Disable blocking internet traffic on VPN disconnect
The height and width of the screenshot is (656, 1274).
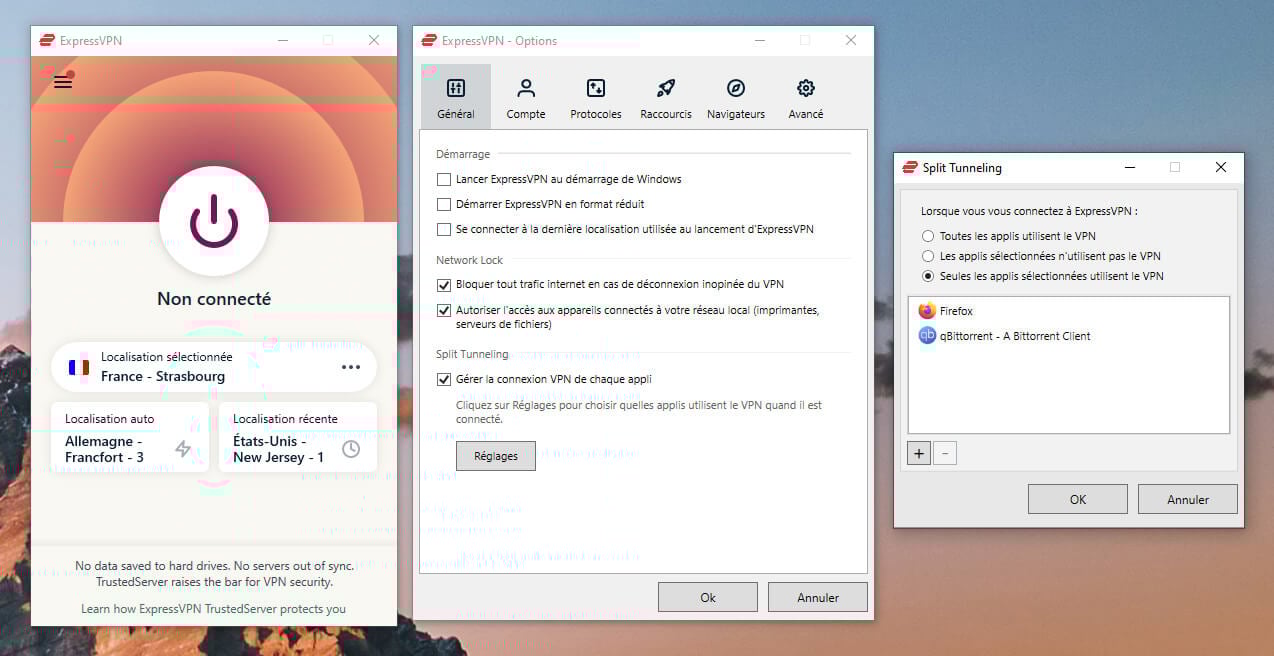click(x=443, y=284)
